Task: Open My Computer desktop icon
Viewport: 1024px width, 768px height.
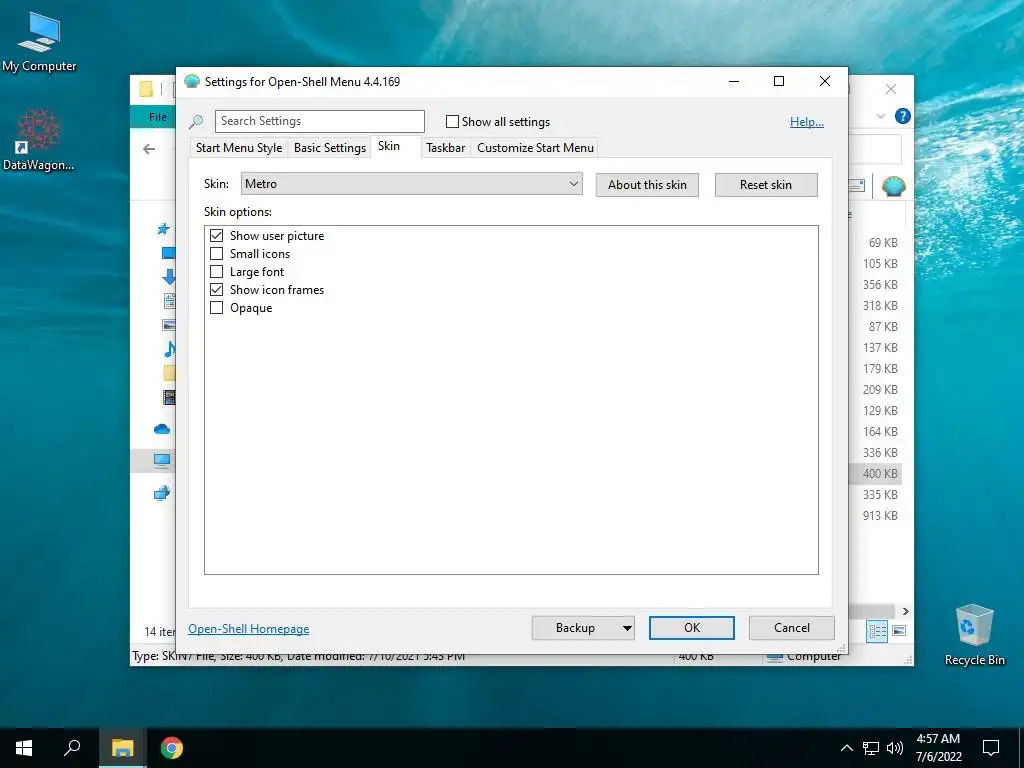Action: tap(39, 42)
